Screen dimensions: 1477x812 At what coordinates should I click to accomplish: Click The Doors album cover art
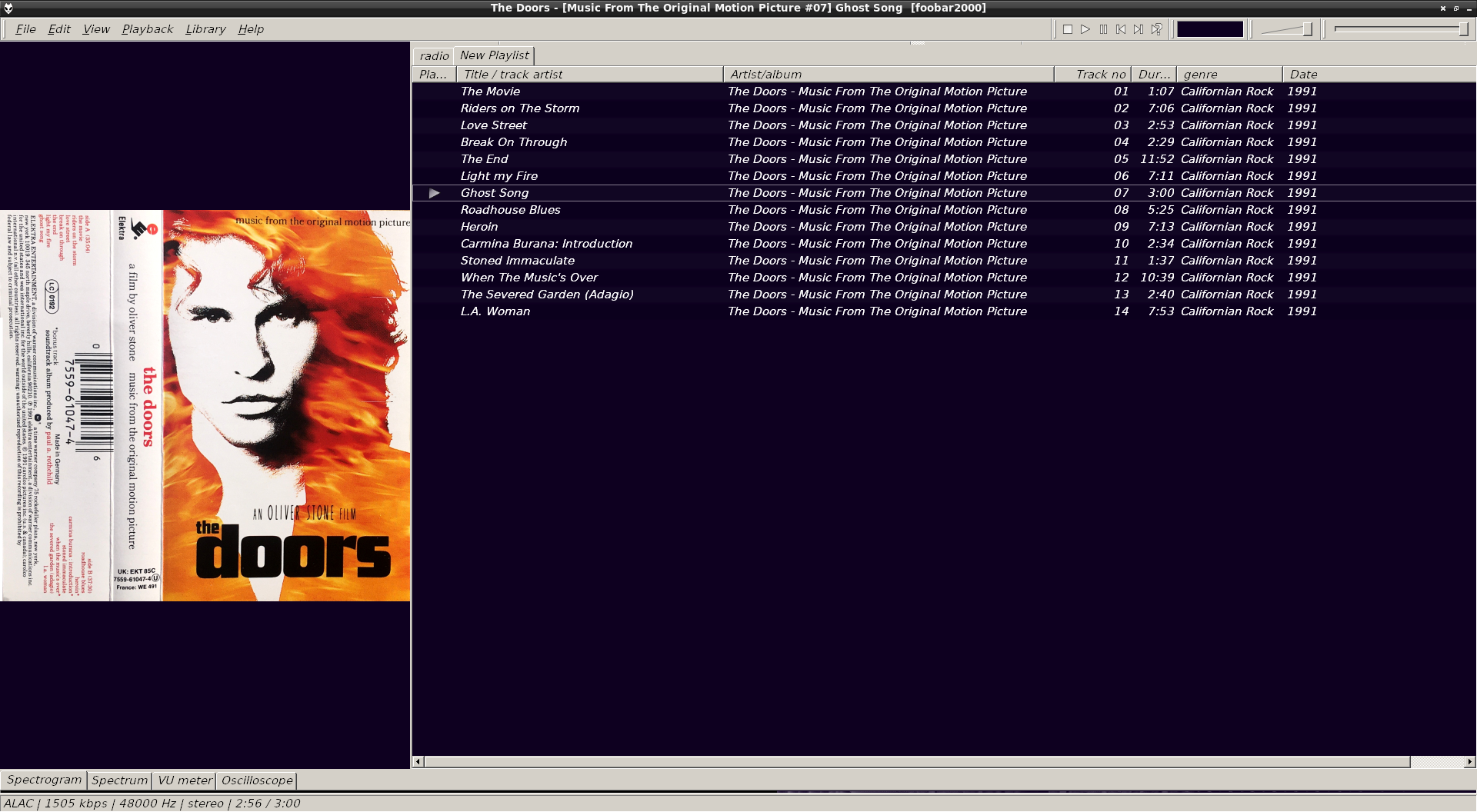pyautogui.click(x=205, y=405)
